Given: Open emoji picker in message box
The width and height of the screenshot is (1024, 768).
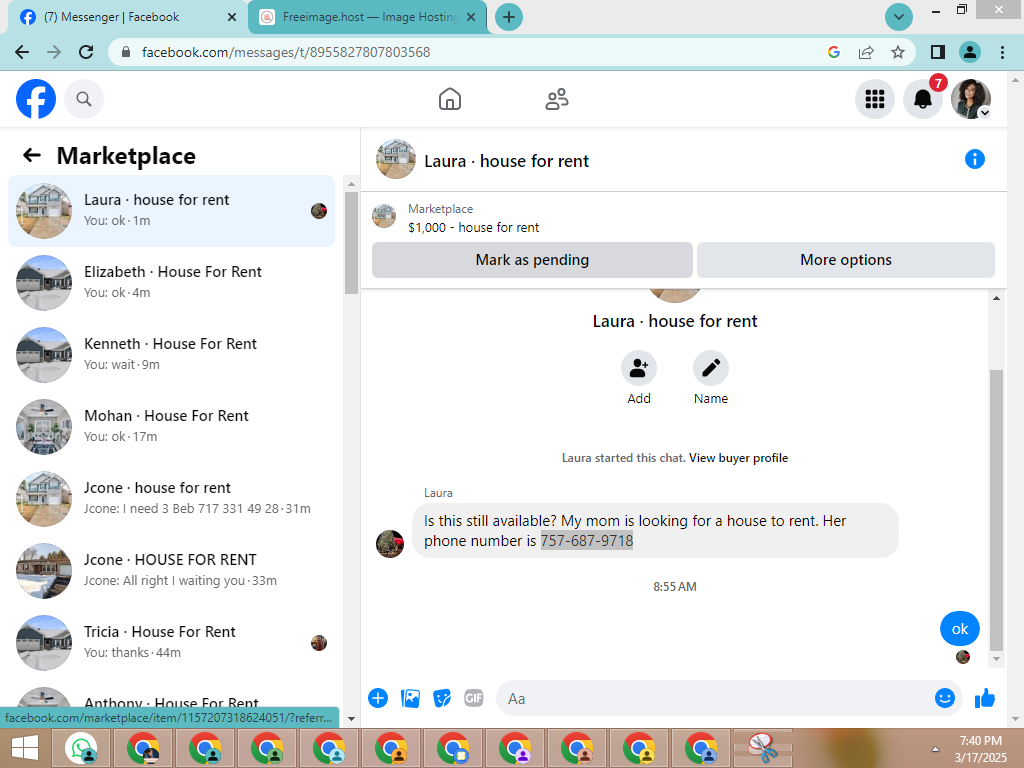Looking at the screenshot, I should click(944, 698).
